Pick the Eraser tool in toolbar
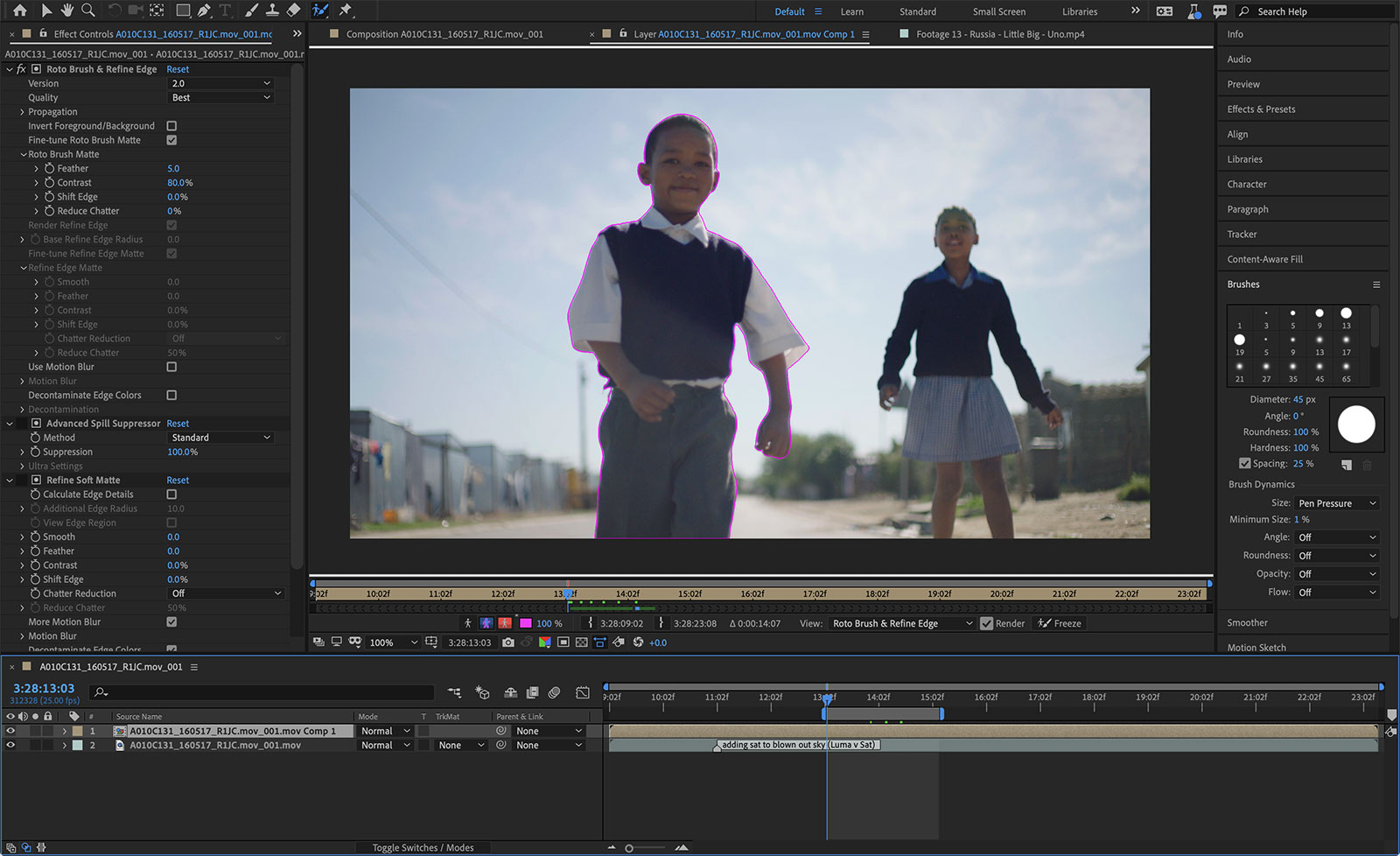 (x=294, y=11)
